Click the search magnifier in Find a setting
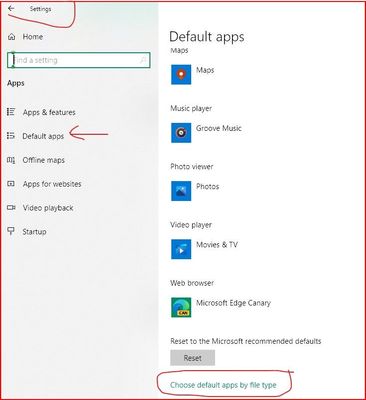This screenshot has height=400, width=366. point(143,60)
